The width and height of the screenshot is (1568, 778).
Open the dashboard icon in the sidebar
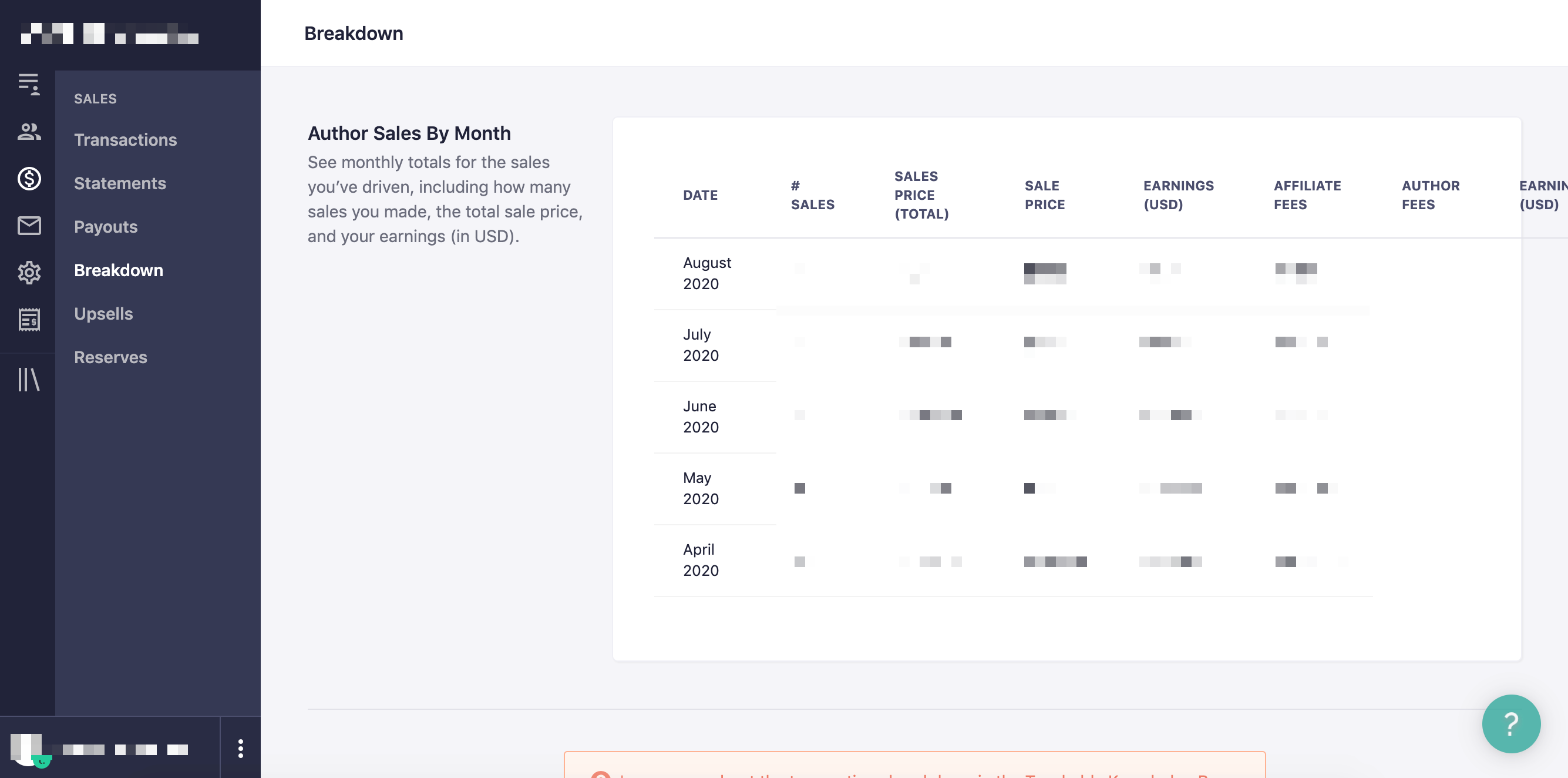29,84
